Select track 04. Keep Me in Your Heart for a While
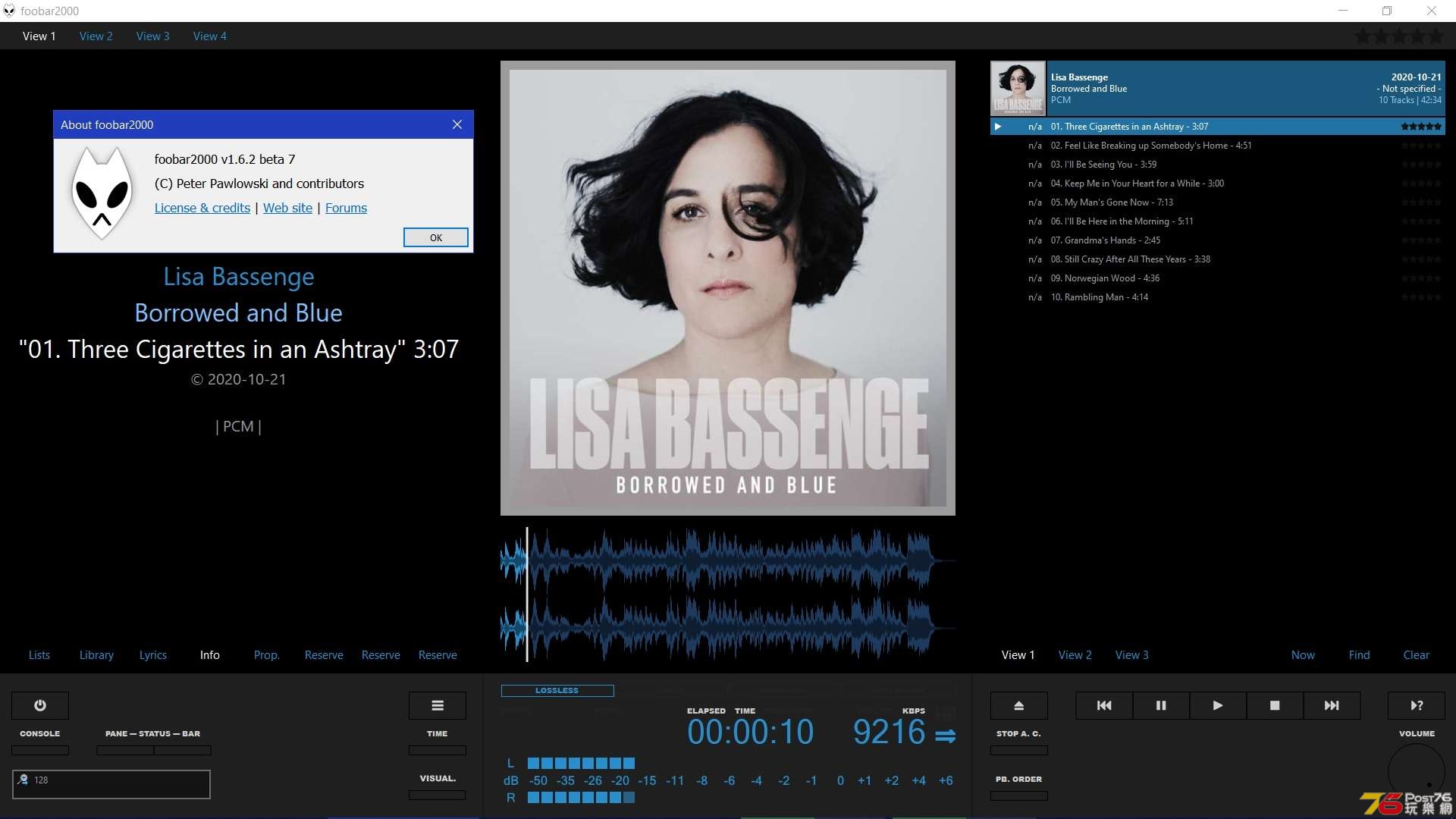The width and height of the screenshot is (1456, 819). pyautogui.click(x=1218, y=184)
